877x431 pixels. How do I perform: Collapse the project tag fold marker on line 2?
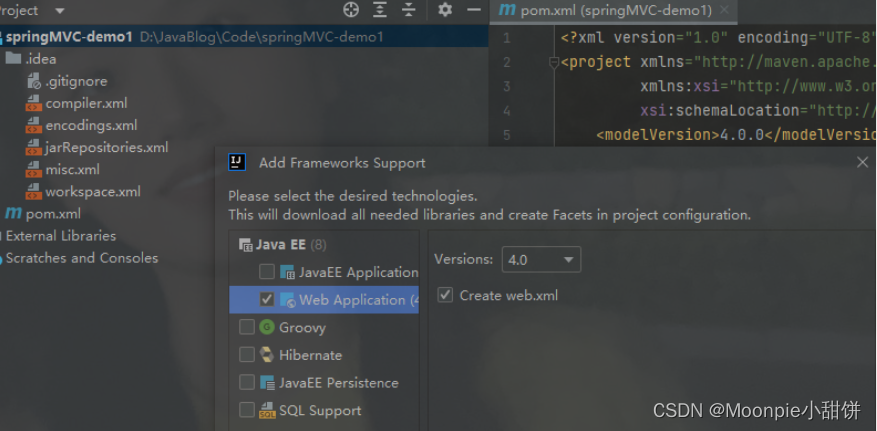pos(554,63)
